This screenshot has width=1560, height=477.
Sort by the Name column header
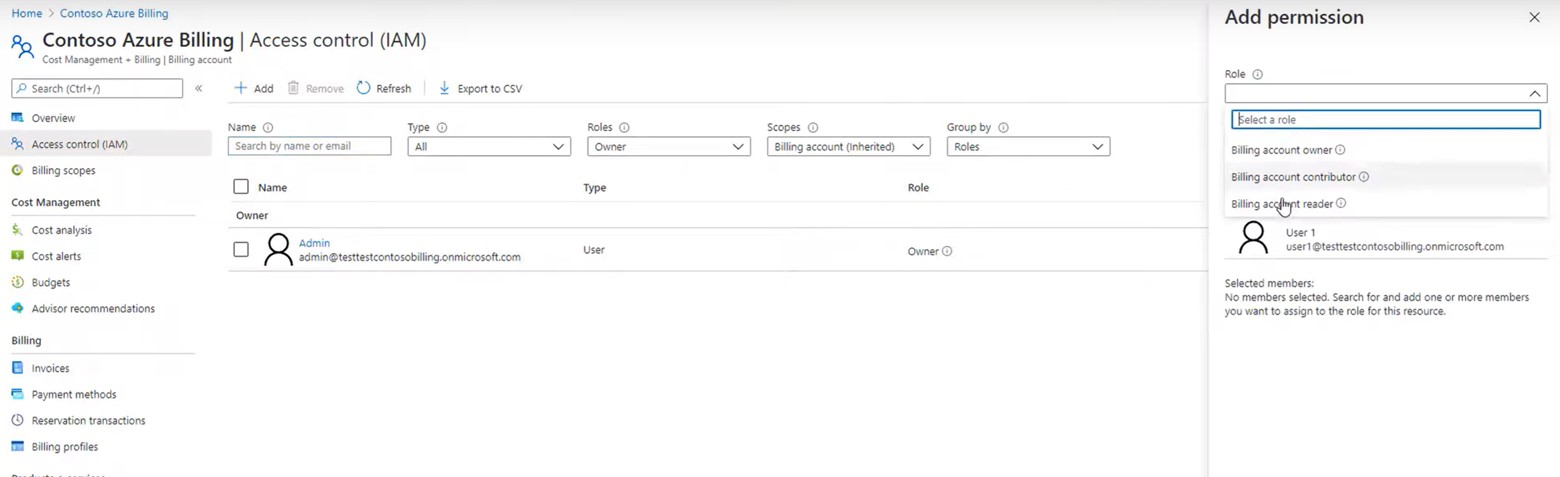272,187
